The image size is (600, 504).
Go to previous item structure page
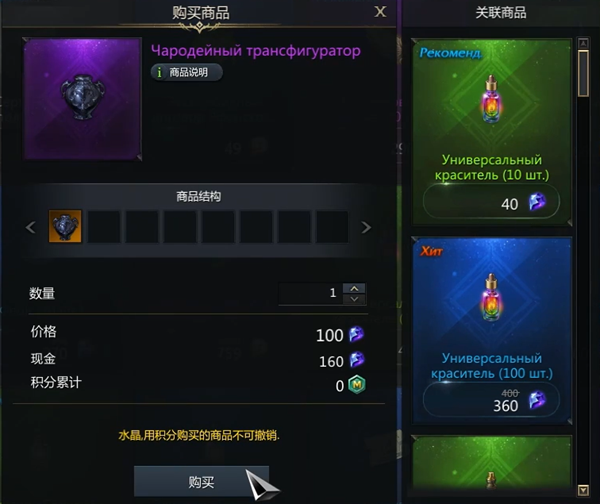31,227
